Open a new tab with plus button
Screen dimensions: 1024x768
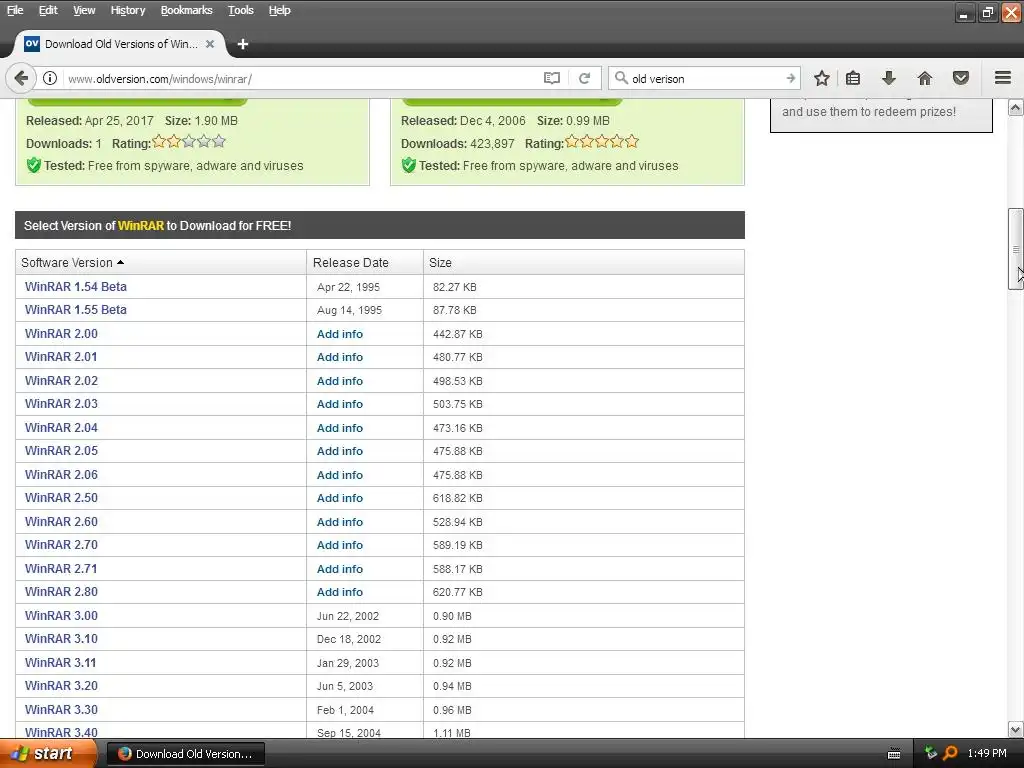point(243,44)
